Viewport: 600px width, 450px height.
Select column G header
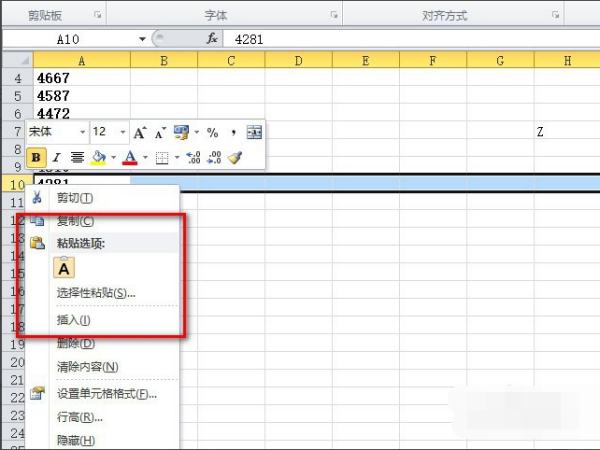(500, 60)
